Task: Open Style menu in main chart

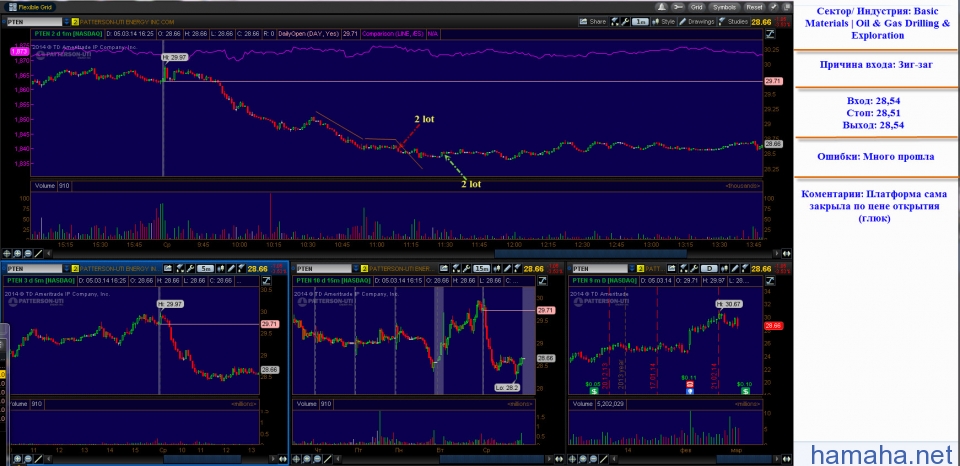Action: [x=663, y=21]
